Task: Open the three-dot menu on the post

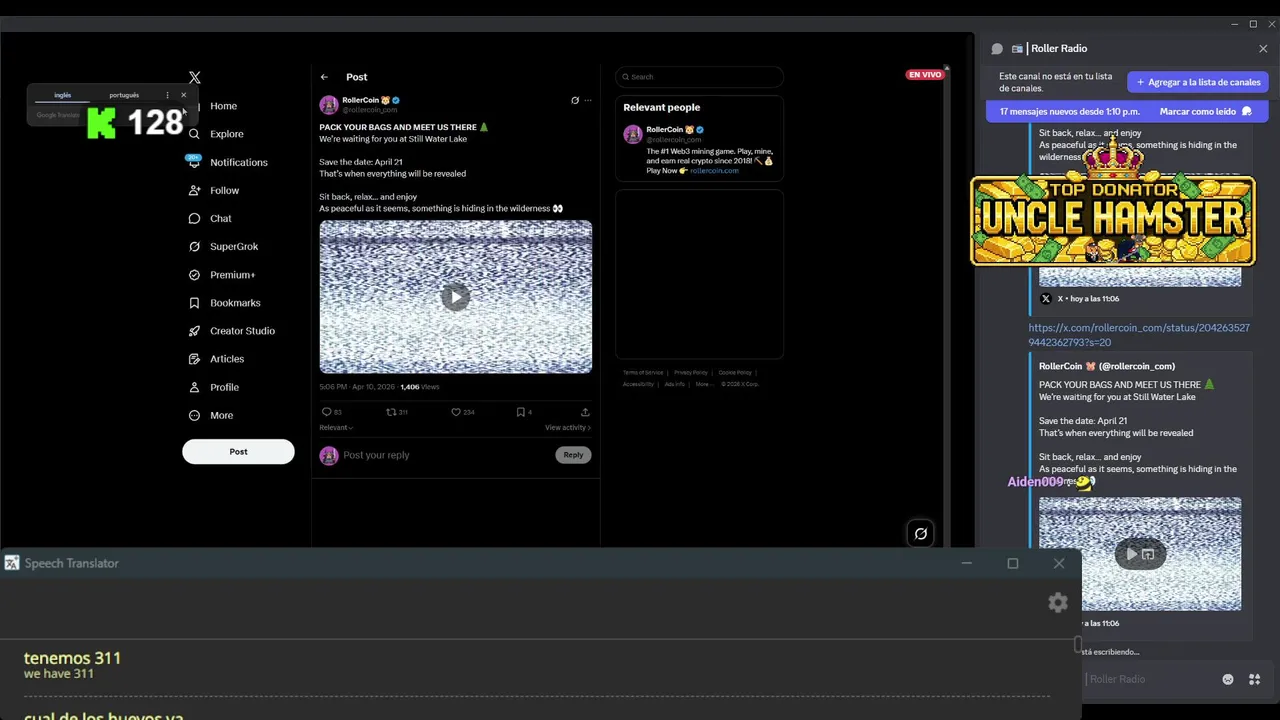Action: tap(588, 100)
